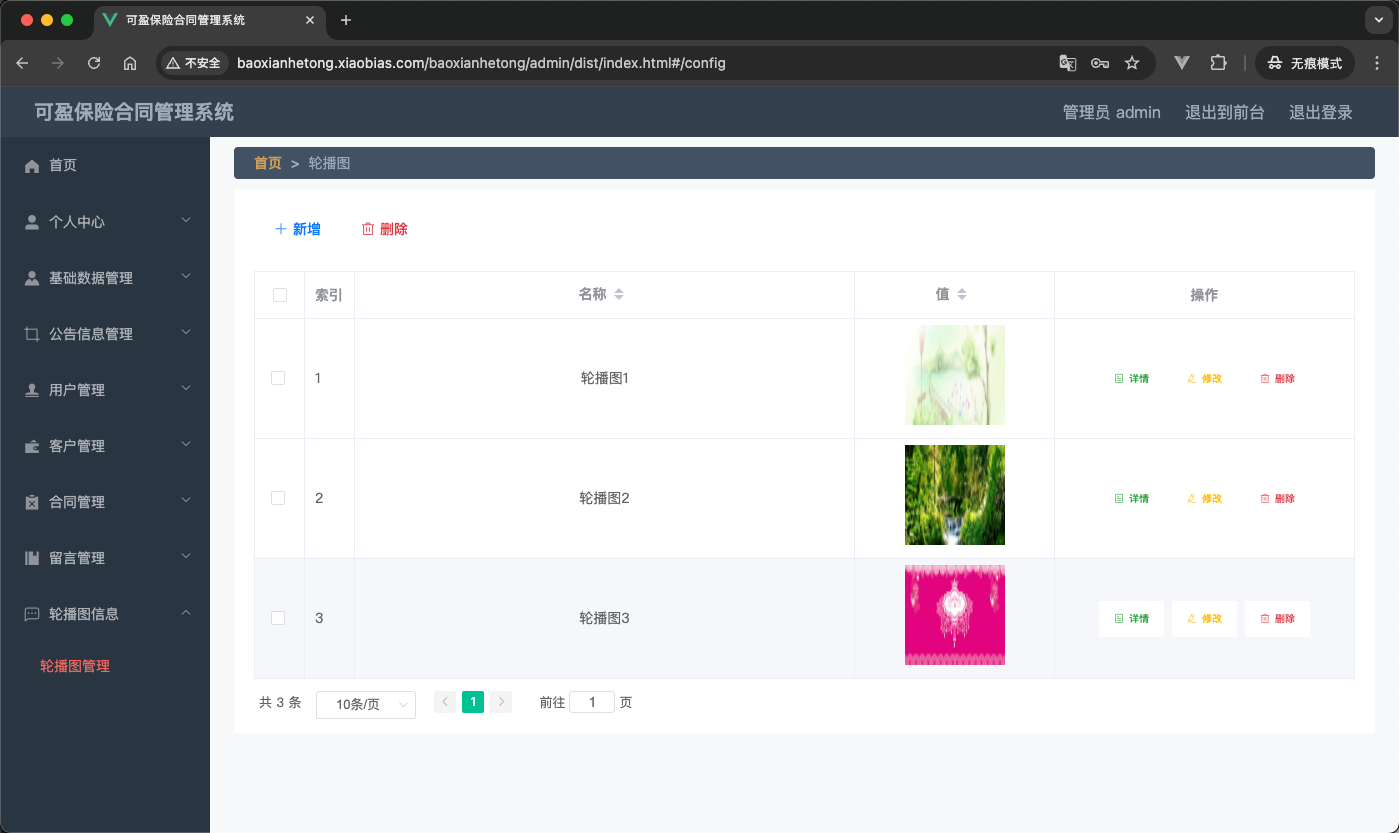Expand the 基础数据管理 menu
The width and height of the screenshot is (1399, 833).
click(186, 277)
